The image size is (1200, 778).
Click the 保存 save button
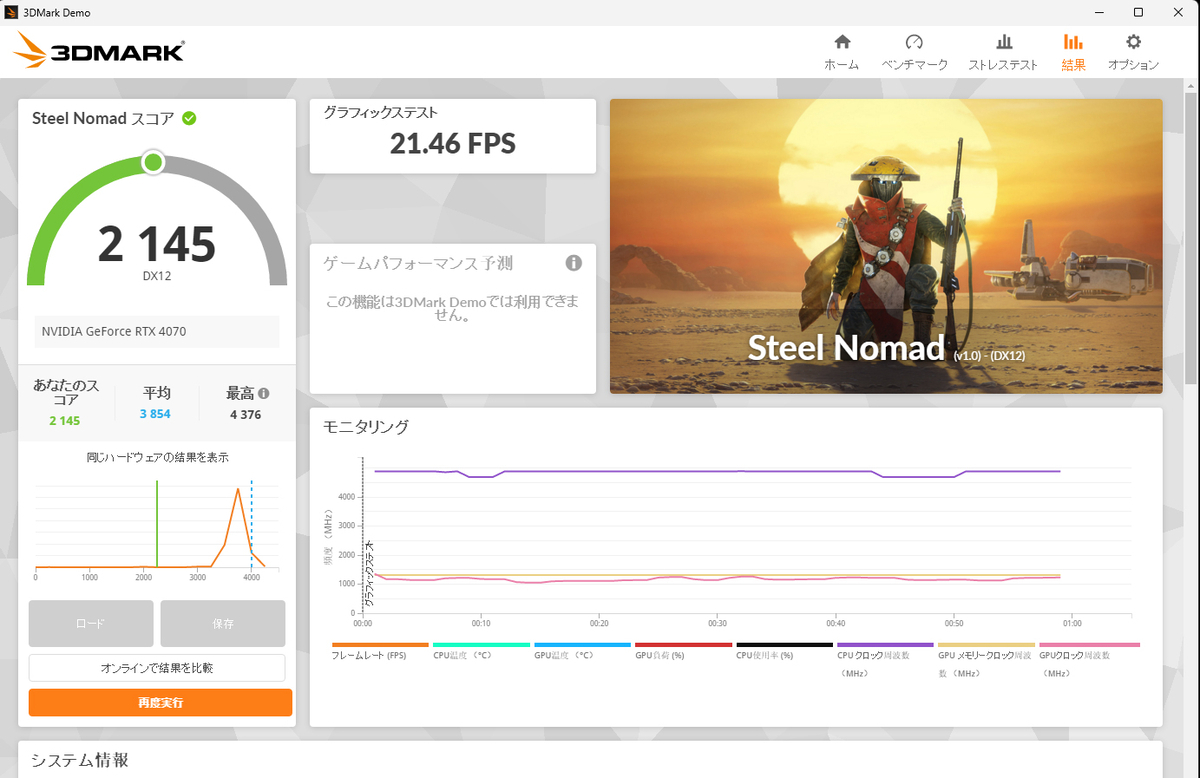pyautogui.click(x=222, y=623)
